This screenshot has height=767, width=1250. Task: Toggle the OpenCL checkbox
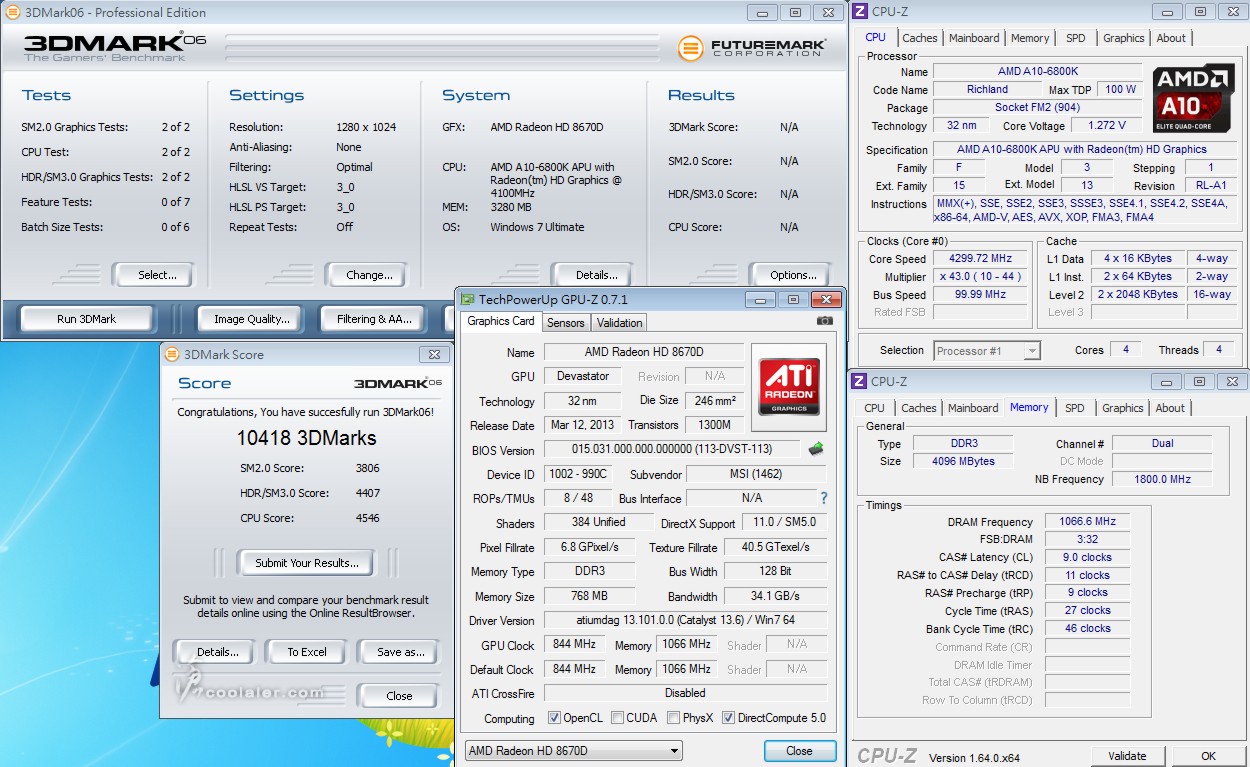click(554, 718)
